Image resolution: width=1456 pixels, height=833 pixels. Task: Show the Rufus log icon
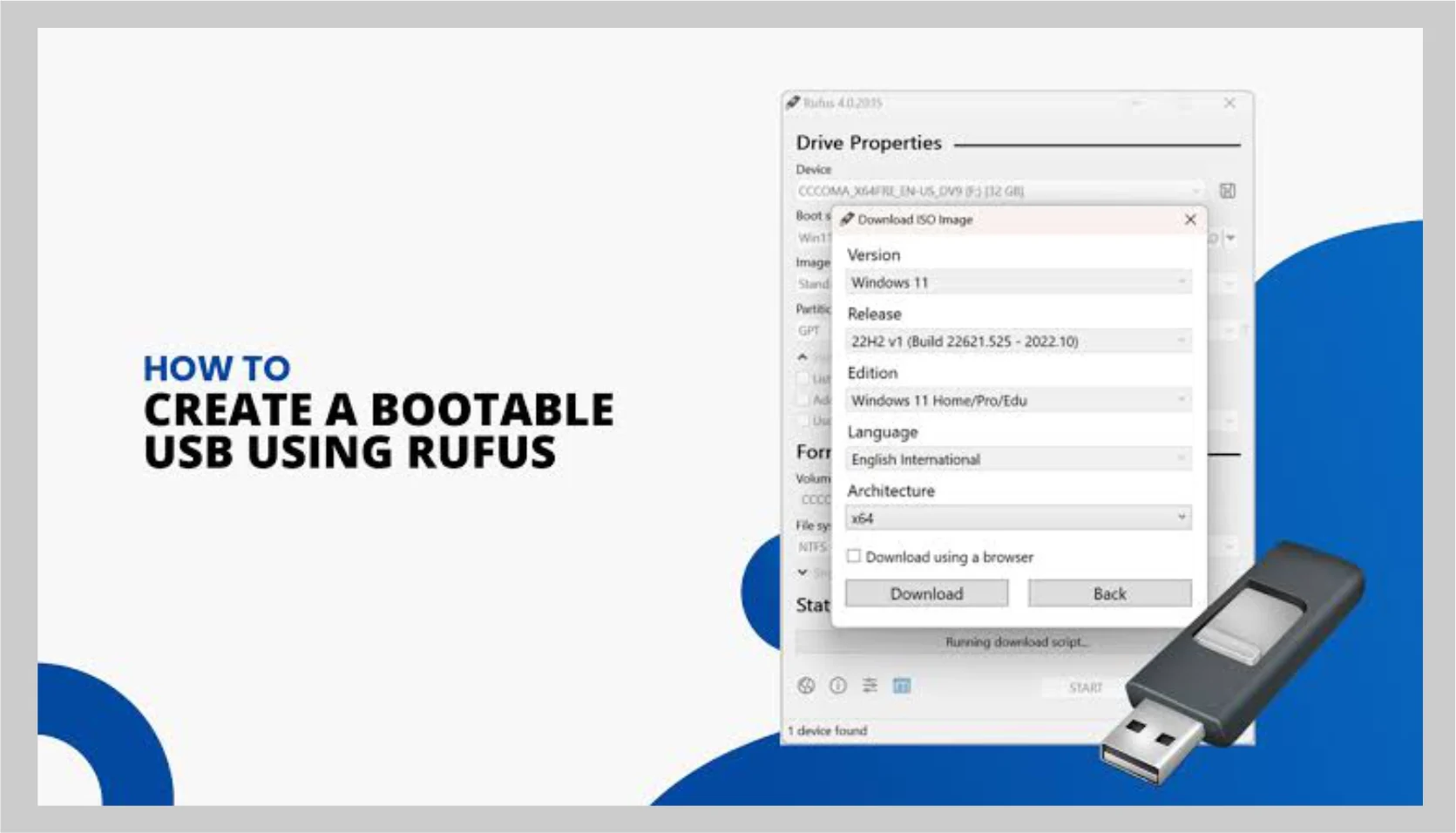pyautogui.click(x=902, y=686)
